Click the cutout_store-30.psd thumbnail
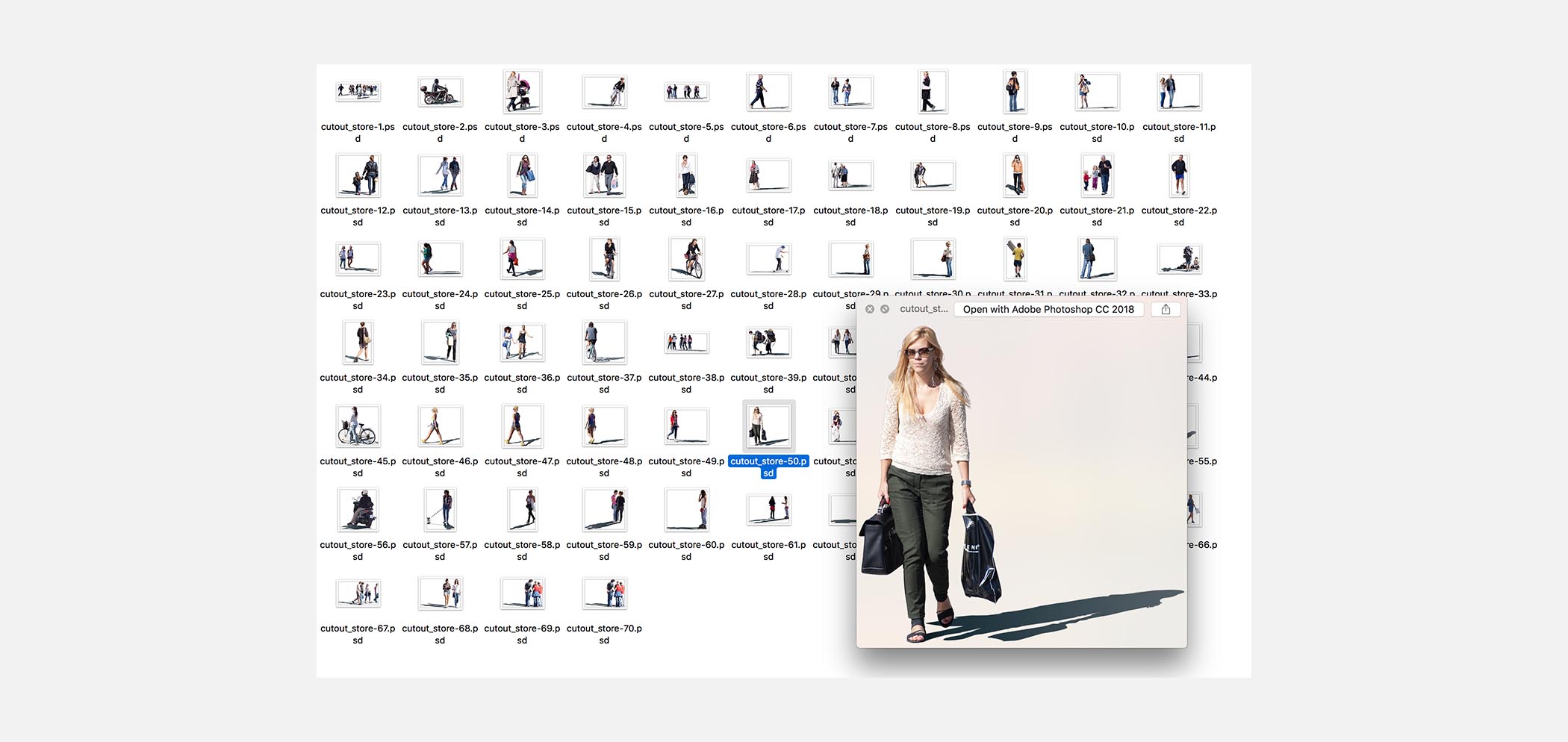1568x742 pixels. click(933, 259)
